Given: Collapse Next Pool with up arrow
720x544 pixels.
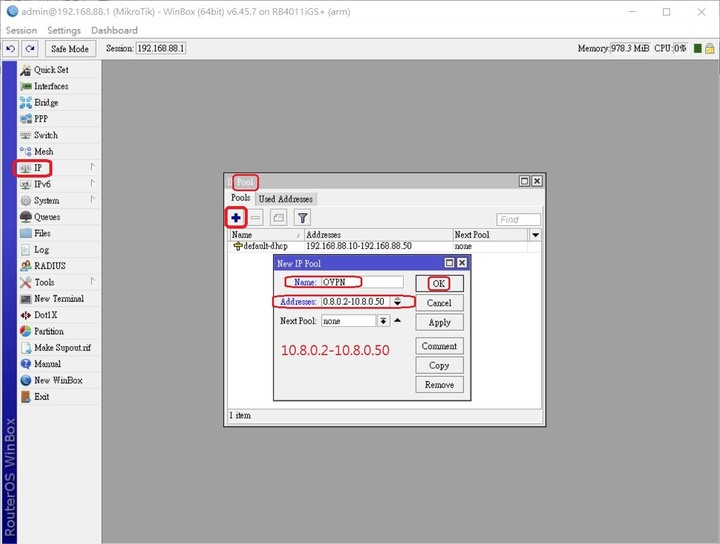Looking at the screenshot, I should point(398,320).
